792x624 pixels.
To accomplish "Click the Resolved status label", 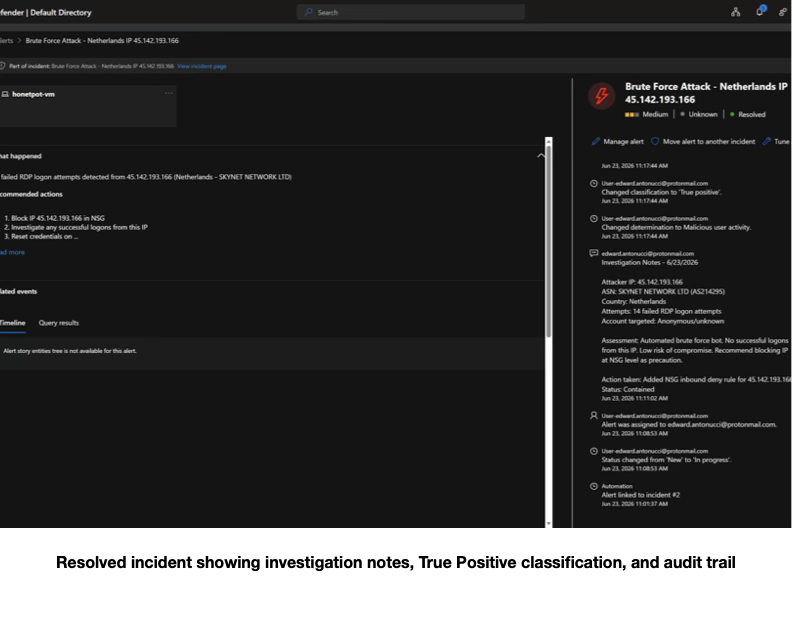I will 748,115.
